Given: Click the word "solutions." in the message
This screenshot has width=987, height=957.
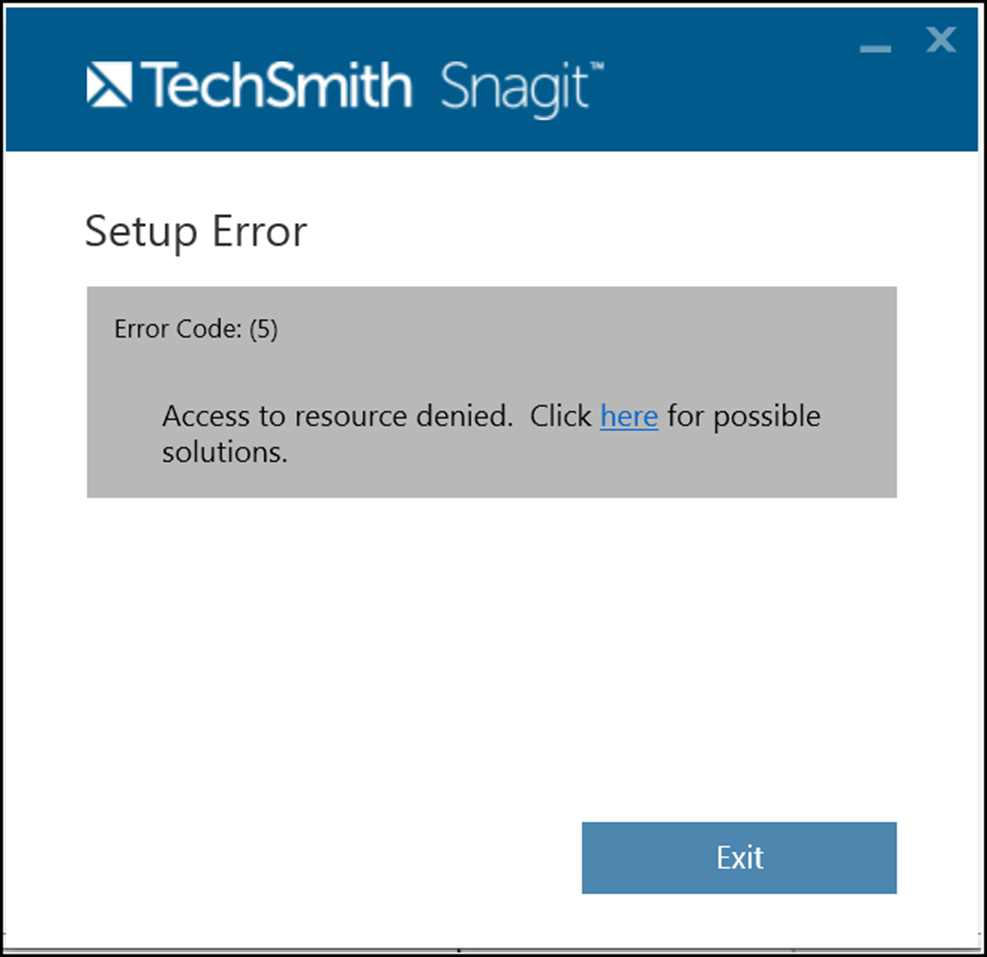Looking at the screenshot, I should point(225,452).
